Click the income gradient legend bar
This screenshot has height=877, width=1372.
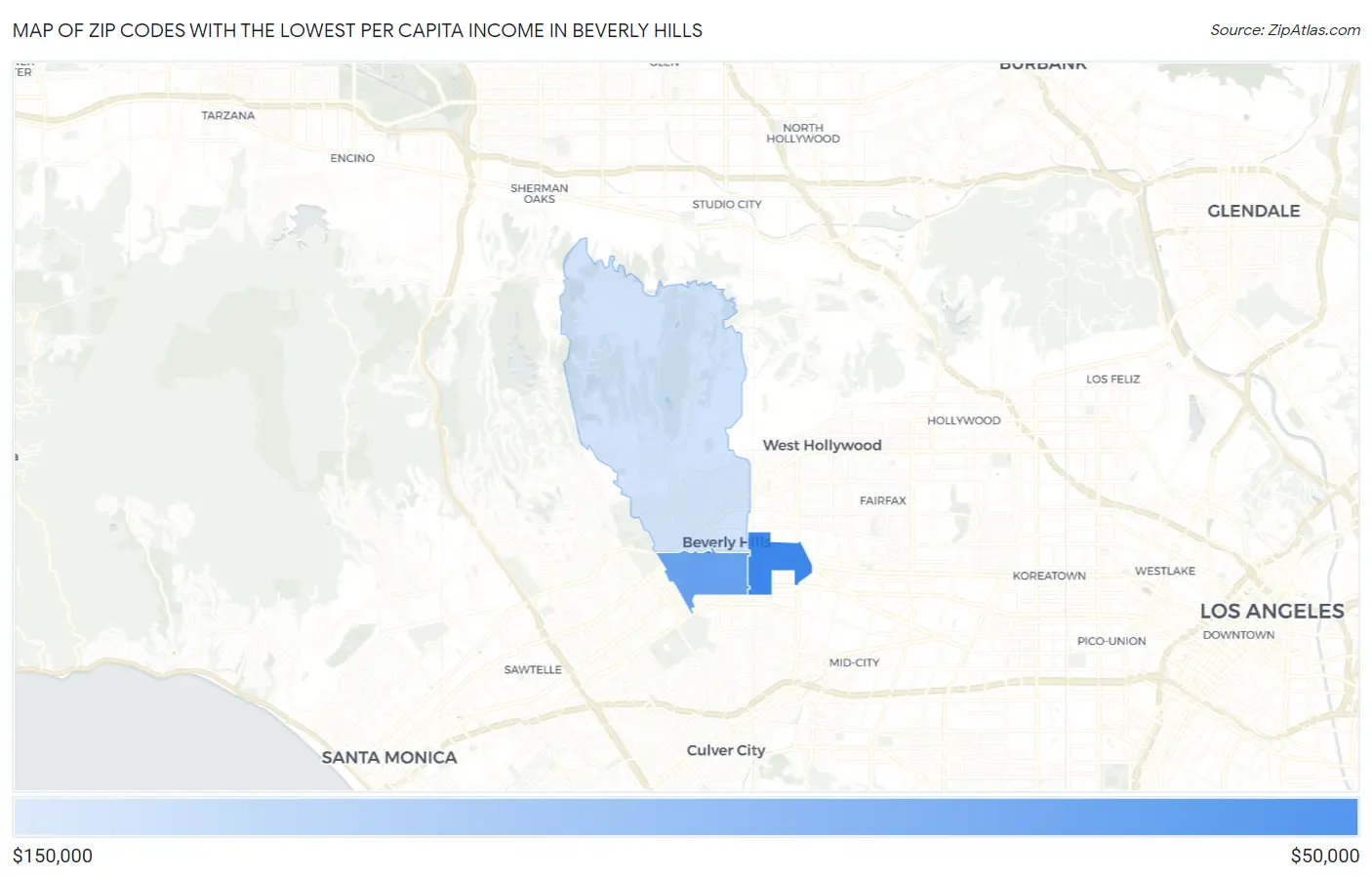tap(685, 817)
